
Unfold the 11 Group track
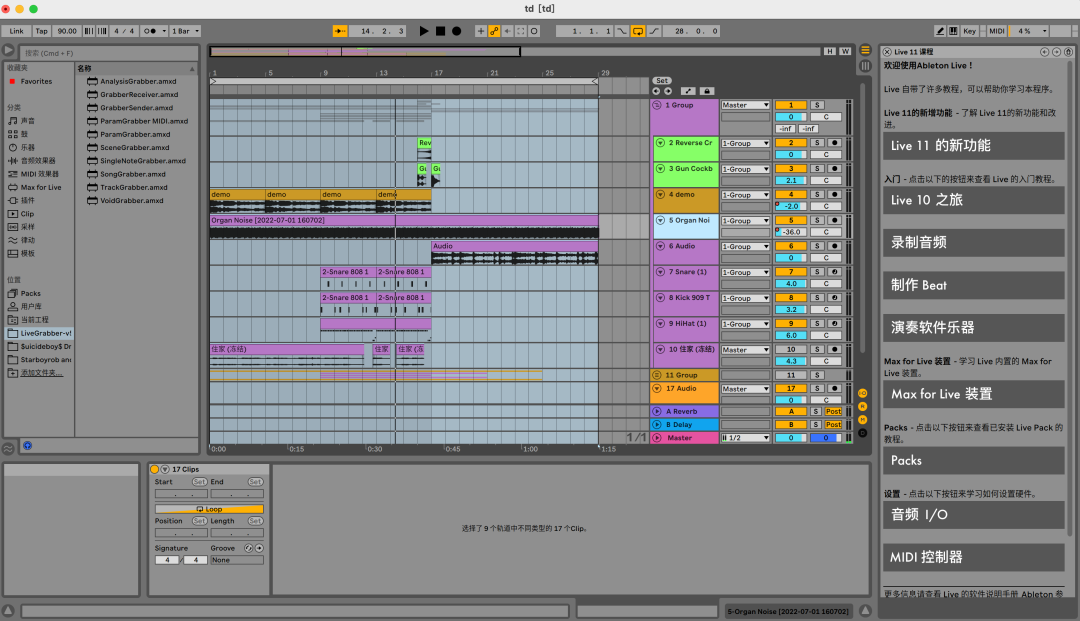(x=657, y=375)
